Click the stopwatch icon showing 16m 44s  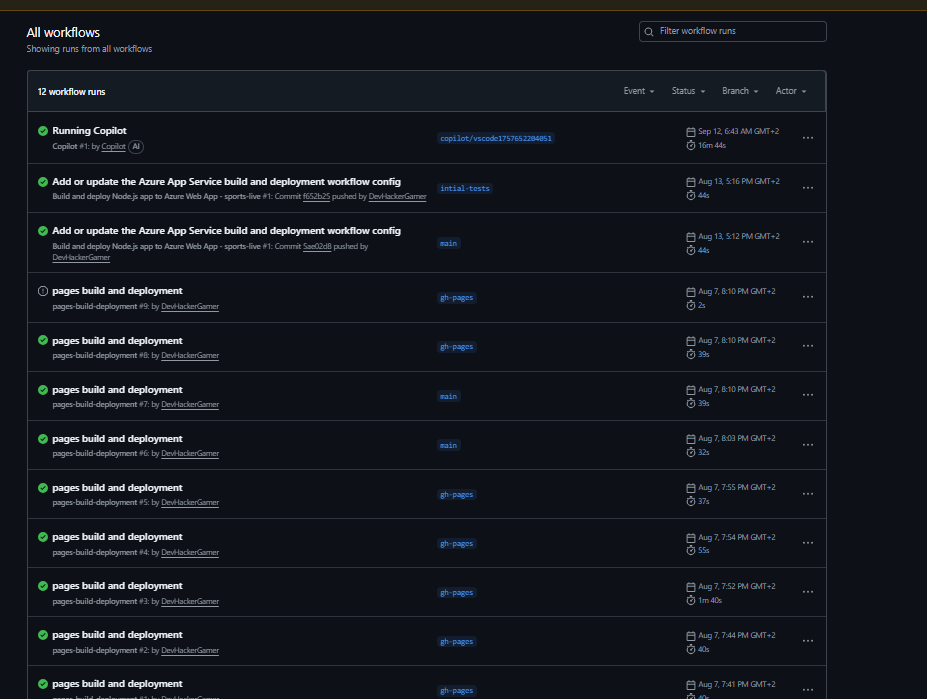click(x=689, y=145)
